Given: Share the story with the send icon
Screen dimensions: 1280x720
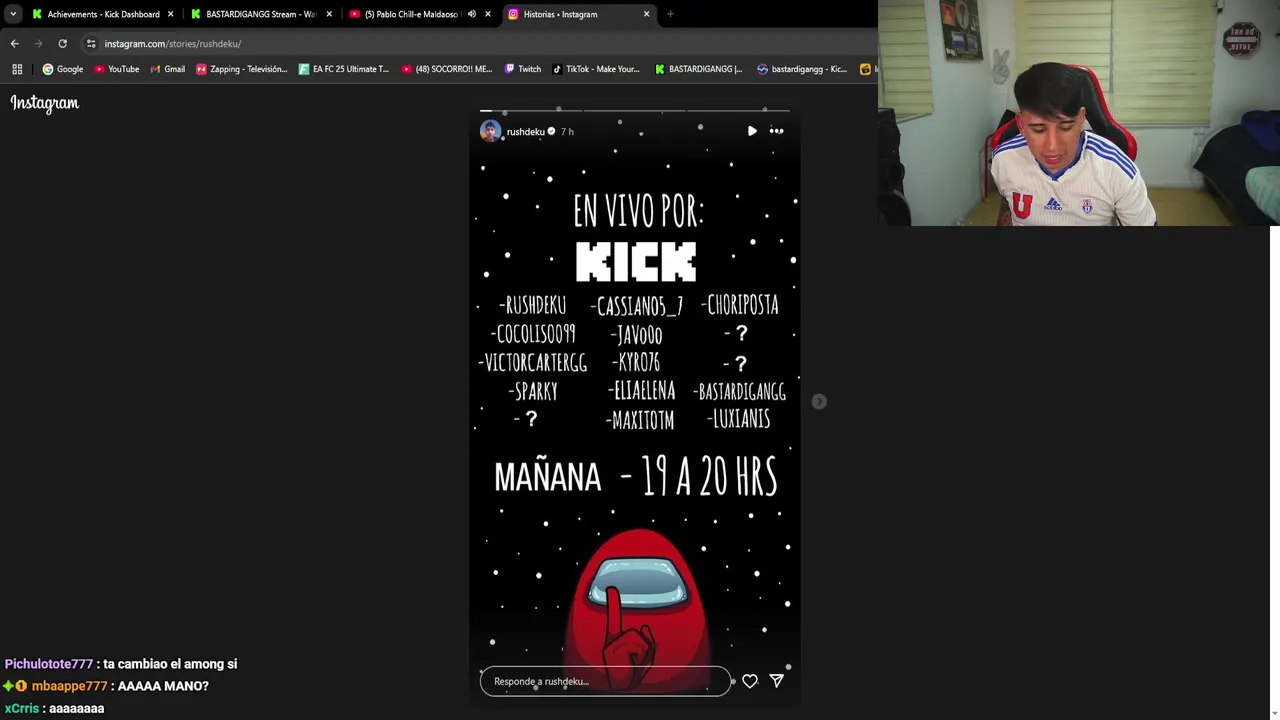Looking at the screenshot, I should point(777,681).
